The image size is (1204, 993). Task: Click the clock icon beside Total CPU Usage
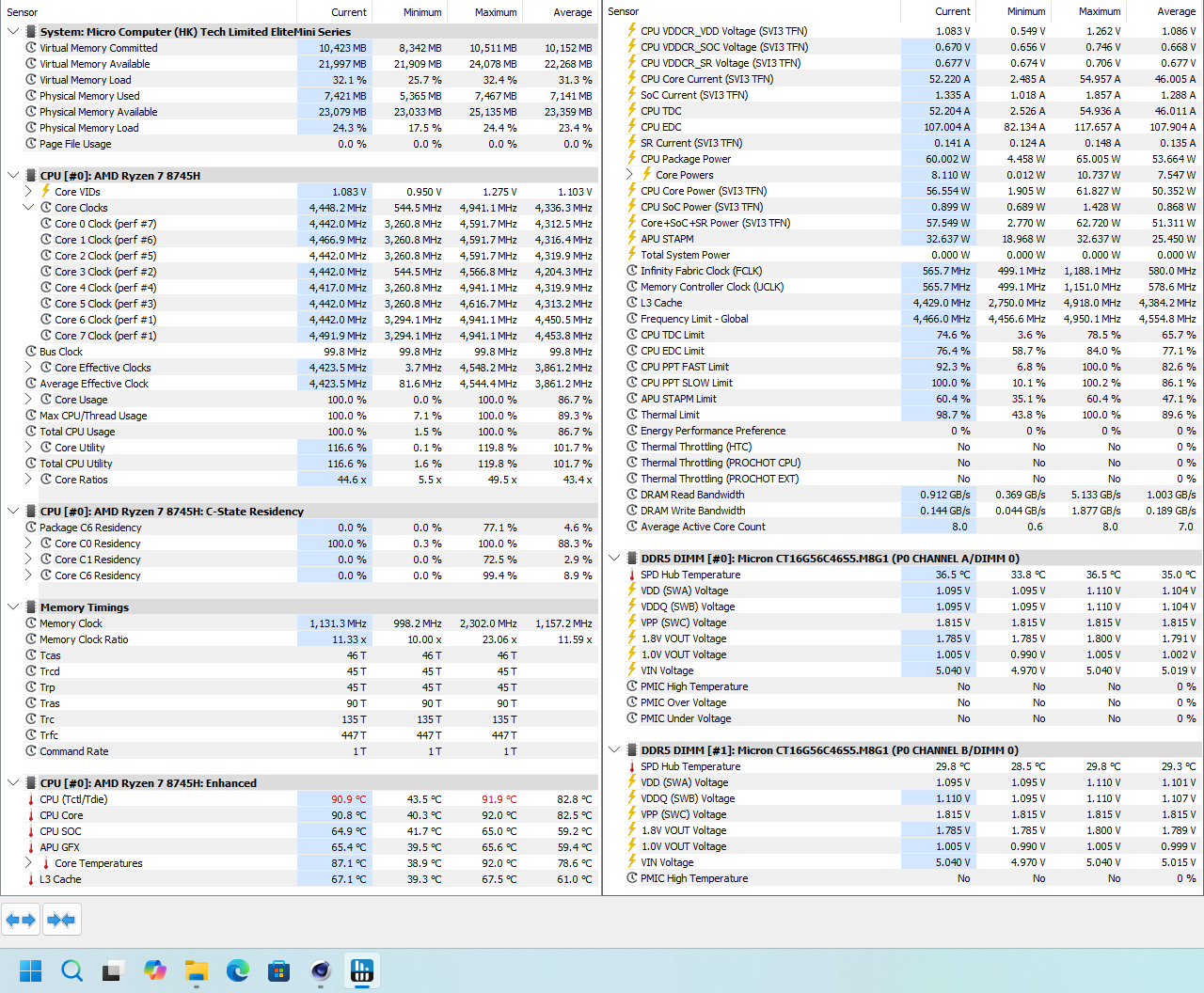[31, 432]
